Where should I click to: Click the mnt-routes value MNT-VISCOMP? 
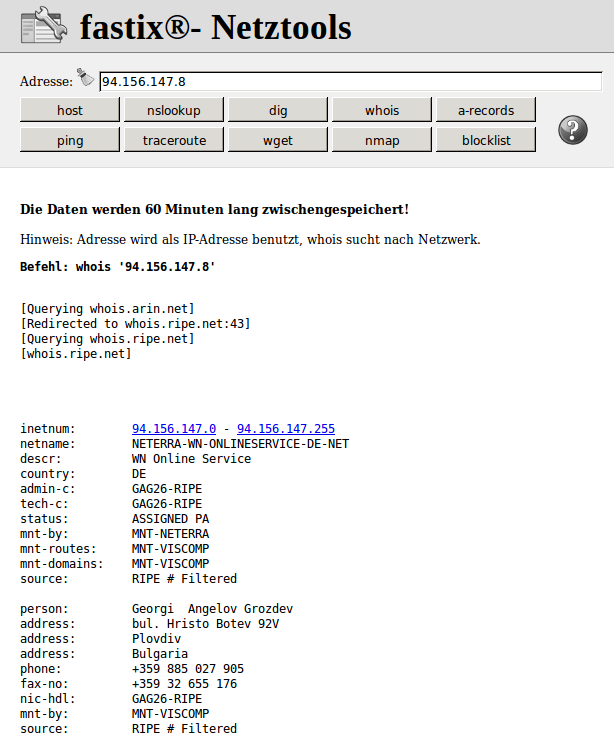pyautogui.click(x=170, y=548)
